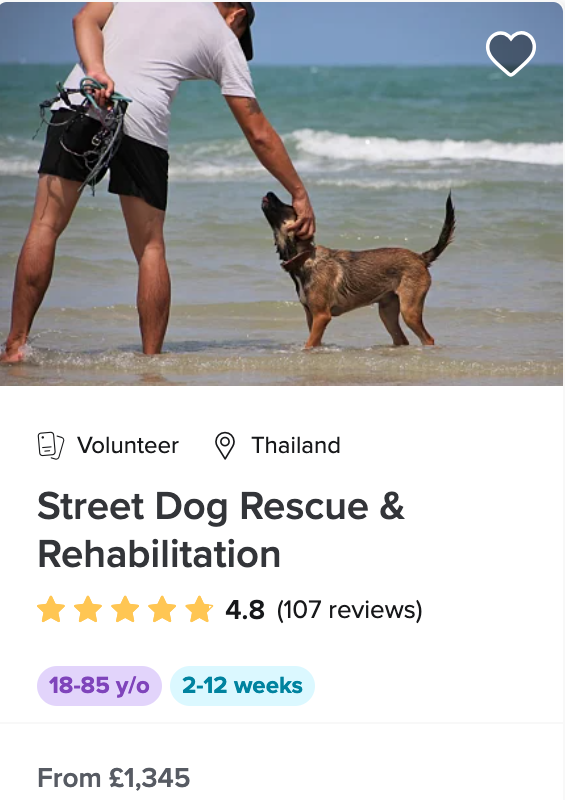Click the first rating star

click(x=51, y=609)
